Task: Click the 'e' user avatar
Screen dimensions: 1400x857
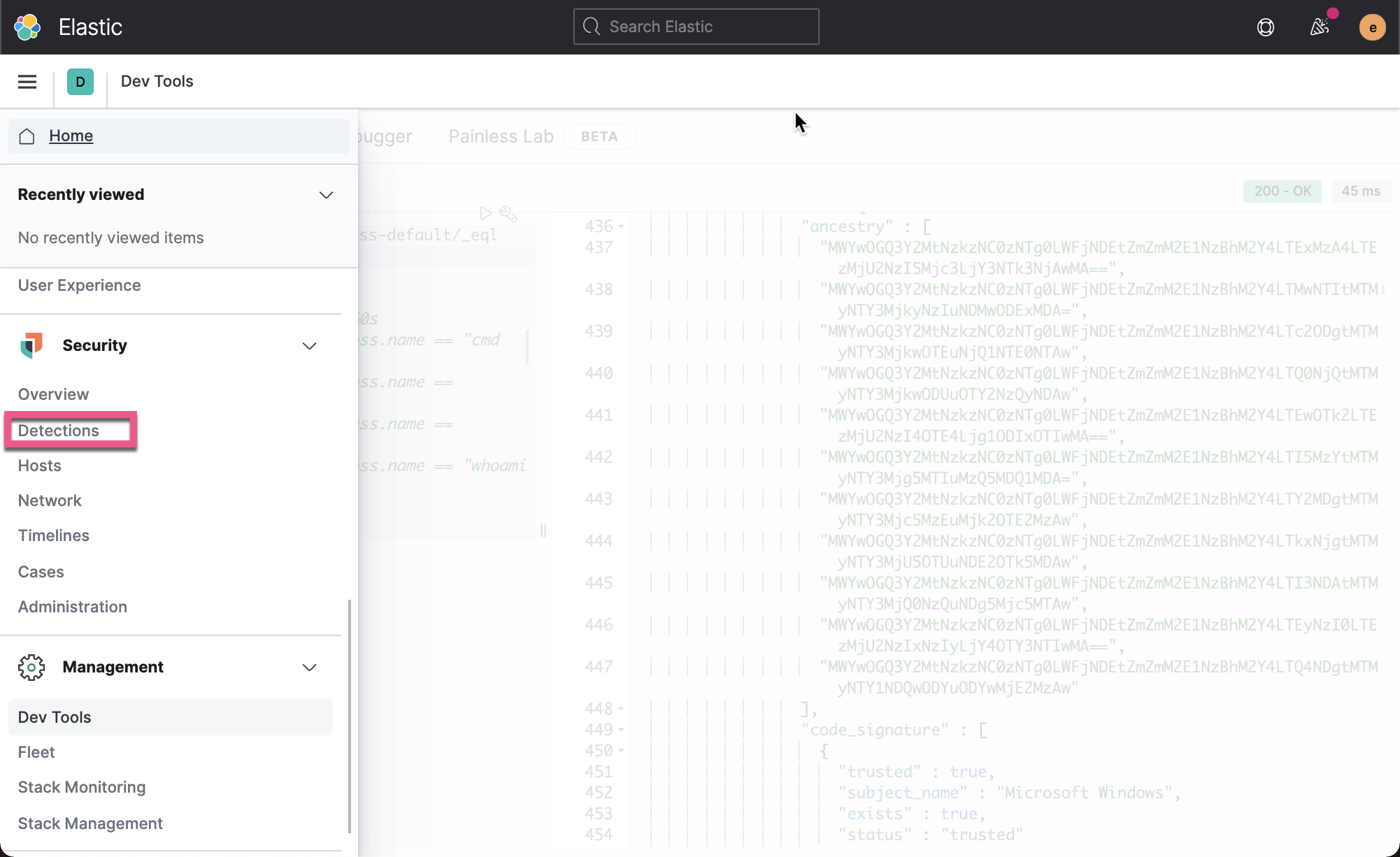Action: pyautogui.click(x=1372, y=27)
